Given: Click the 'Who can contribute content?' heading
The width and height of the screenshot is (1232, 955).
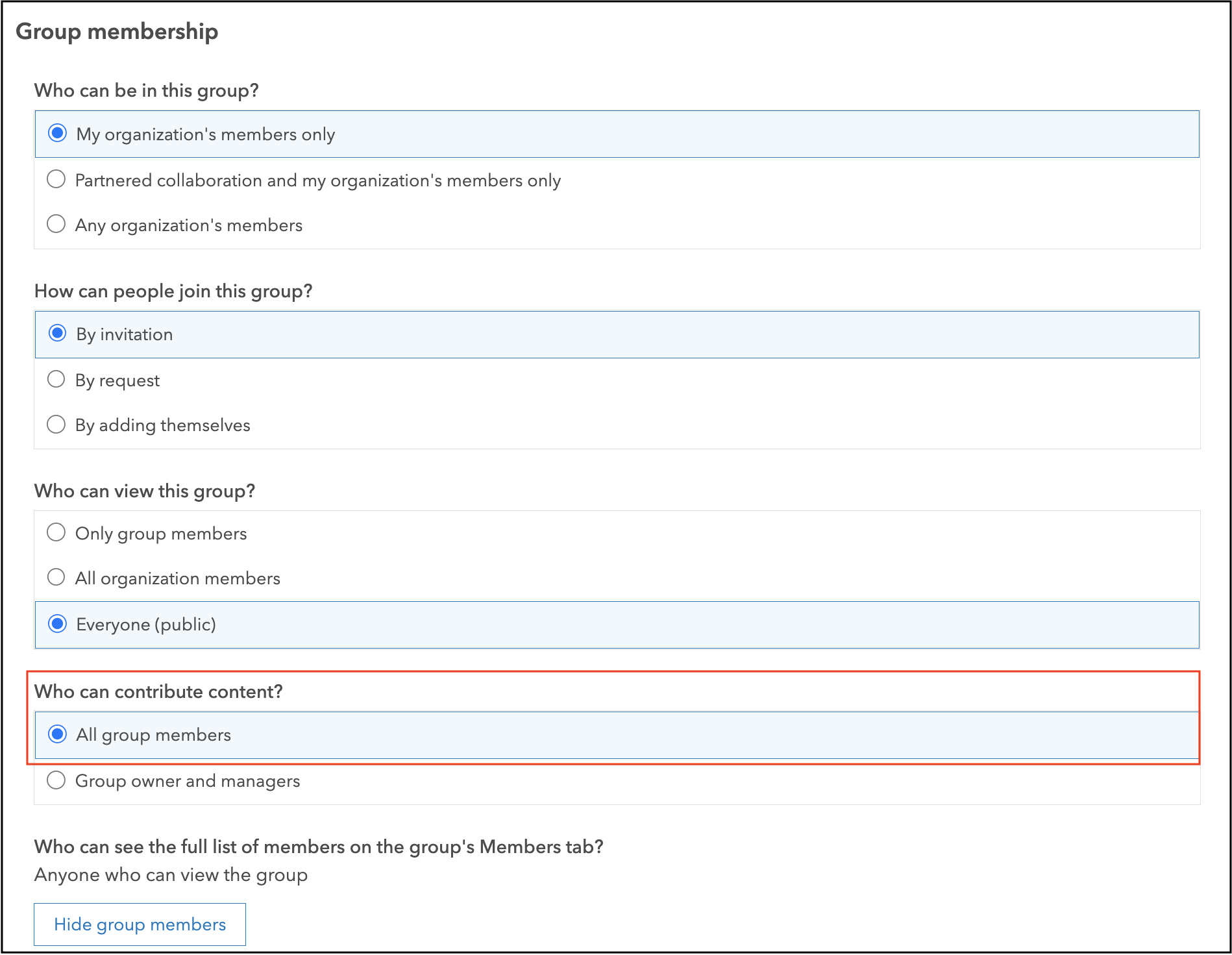Looking at the screenshot, I should [x=158, y=691].
